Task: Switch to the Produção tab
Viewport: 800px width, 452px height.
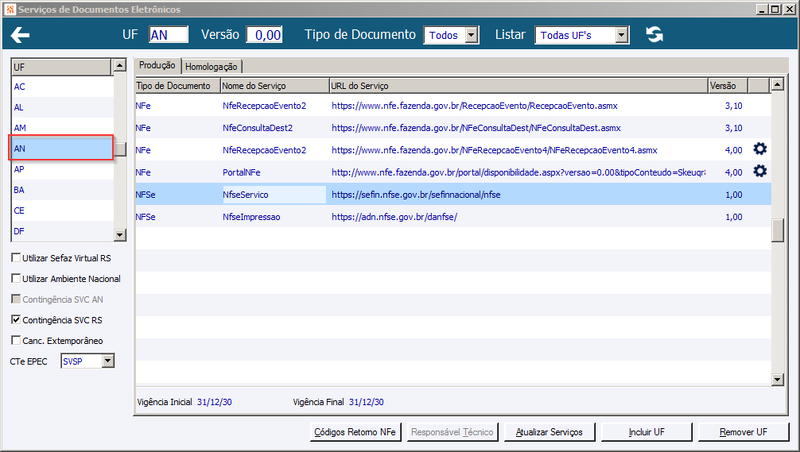Action: [x=157, y=65]
